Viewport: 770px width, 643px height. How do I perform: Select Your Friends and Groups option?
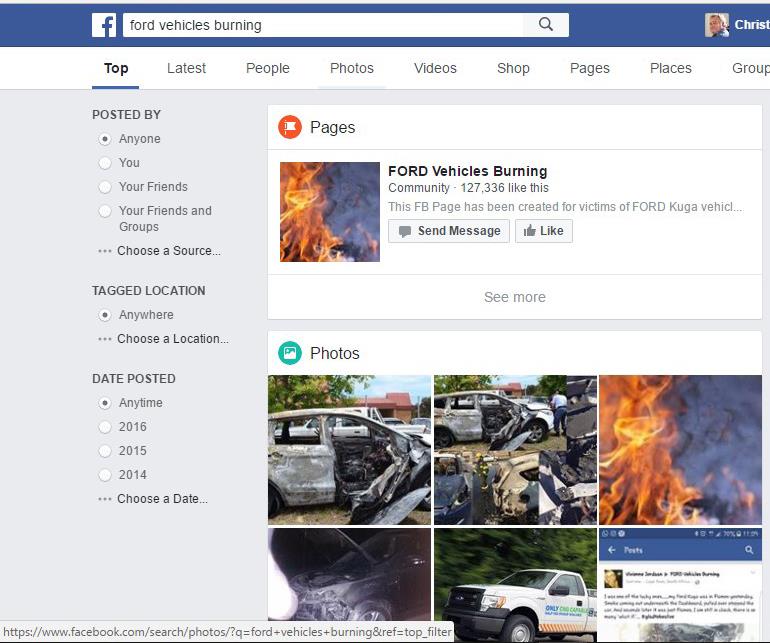pyautogui.click(x=105, y=211)
